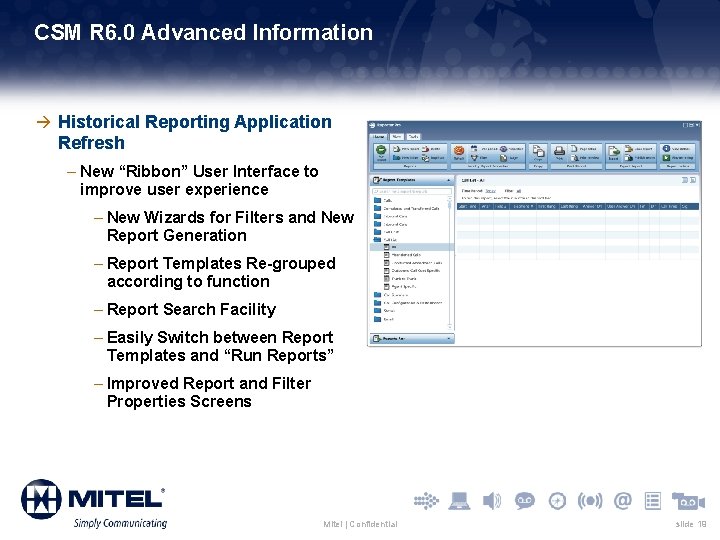This screenshot has width=720, height=540.
Task: Select the Home ribbon tab
Action: point(379,137)
